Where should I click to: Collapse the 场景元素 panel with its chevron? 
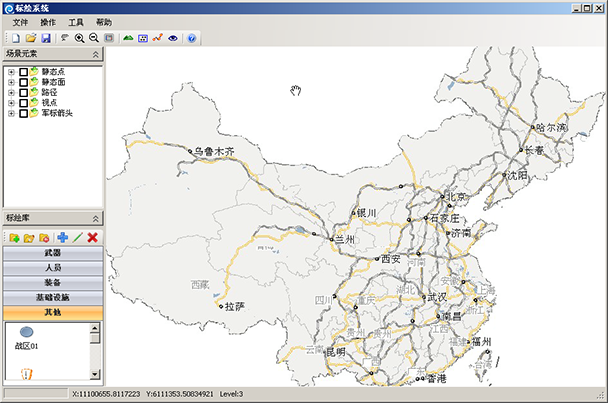(95, 55)
